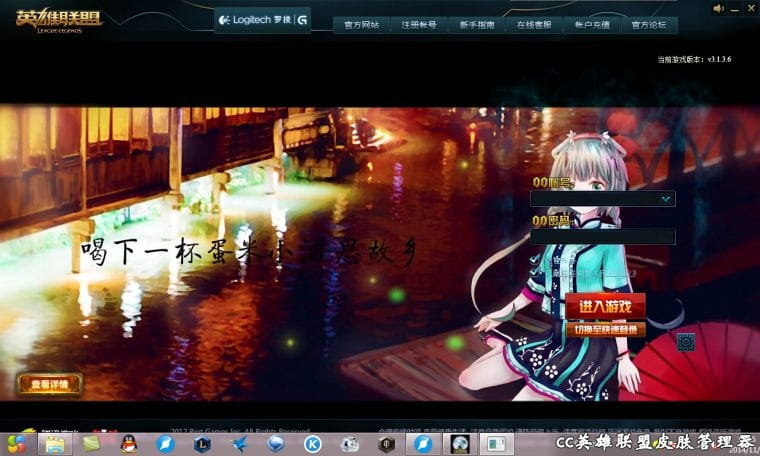Click the 查看详情 button
The height and width of the screenshot is (456, 760).
coord(49,385)
